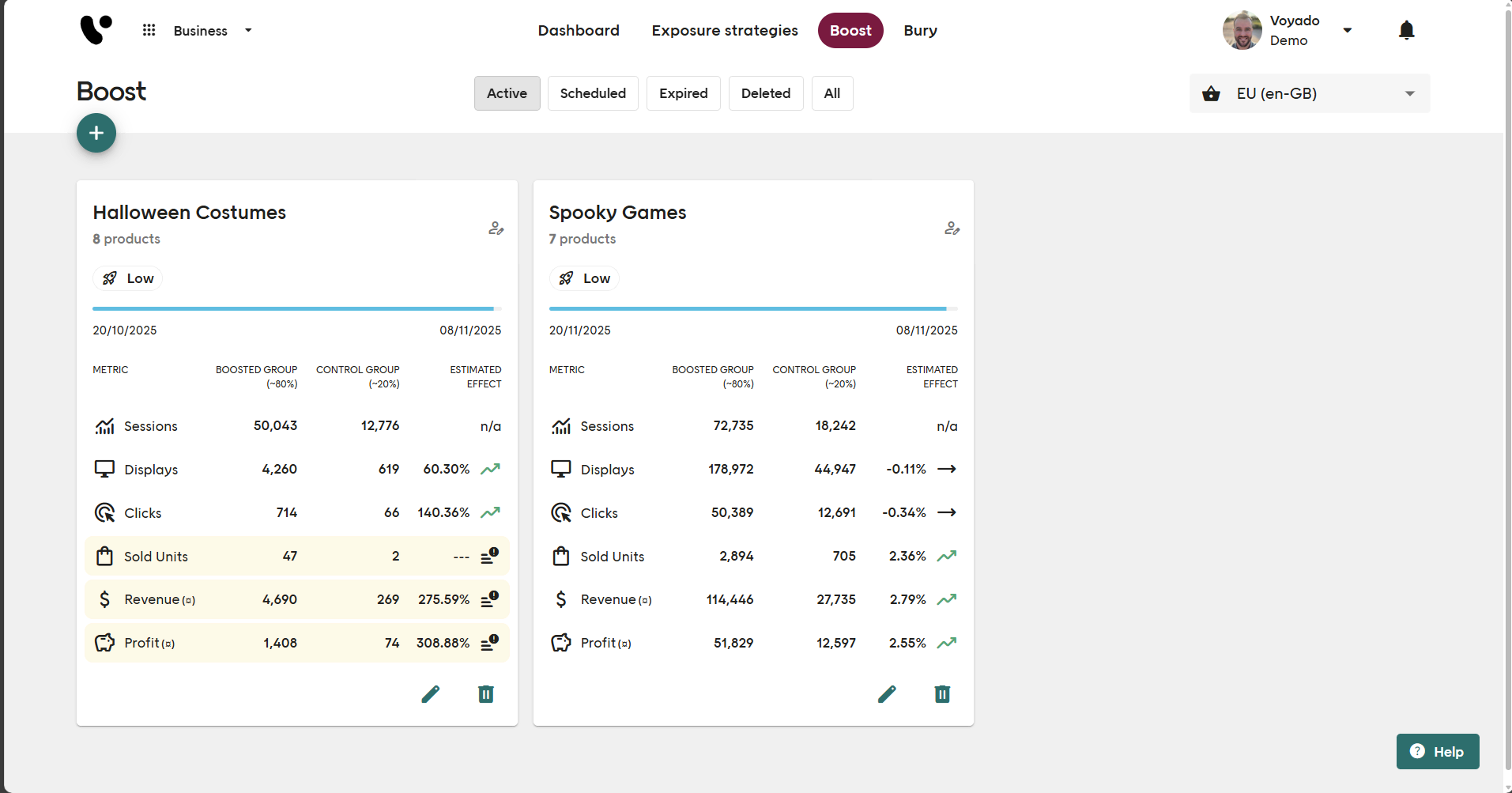Click the Halloween Costumes audience edit icon

(496, 228)
